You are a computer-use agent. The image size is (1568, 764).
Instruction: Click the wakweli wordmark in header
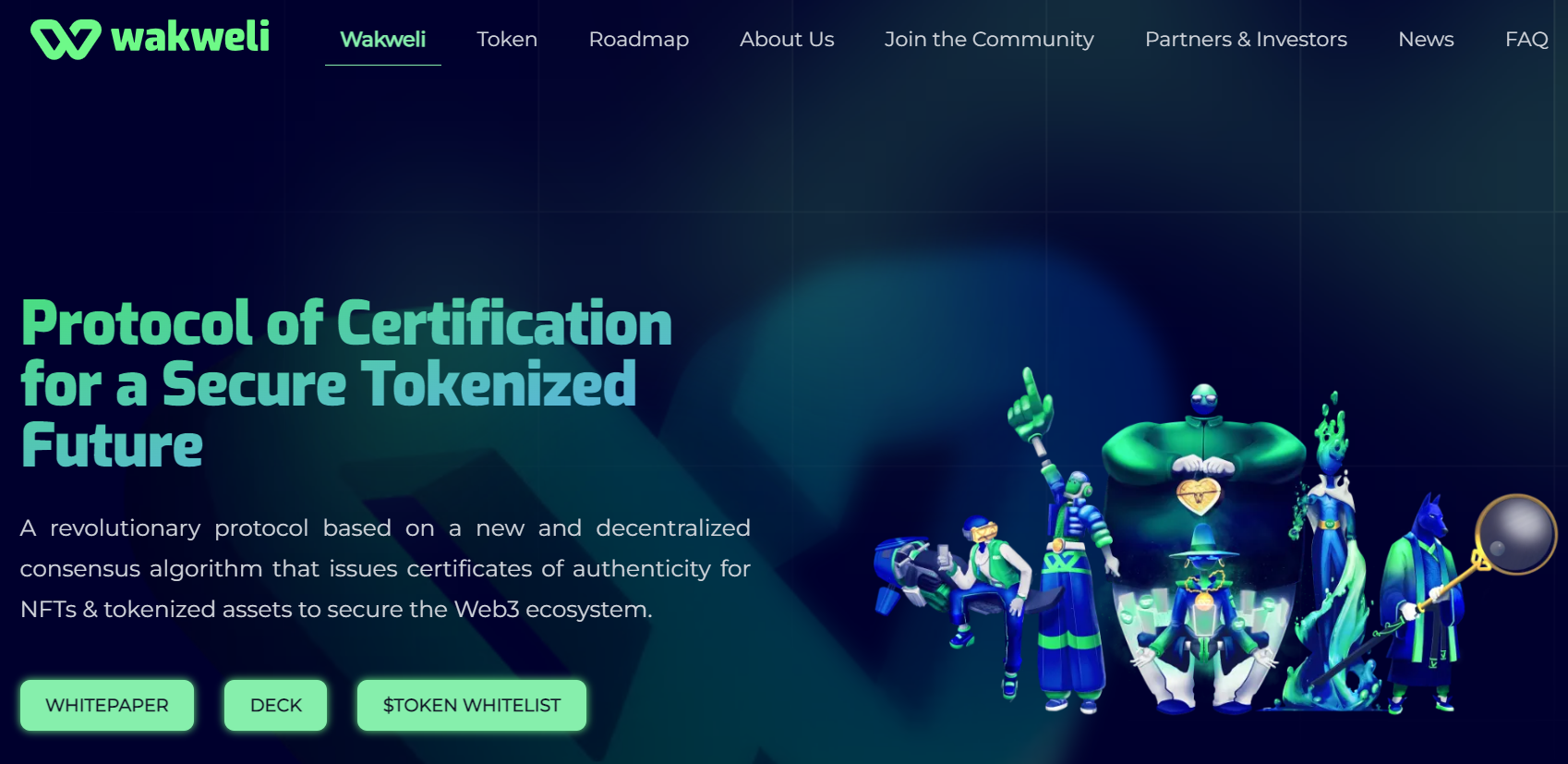[190, 37]
